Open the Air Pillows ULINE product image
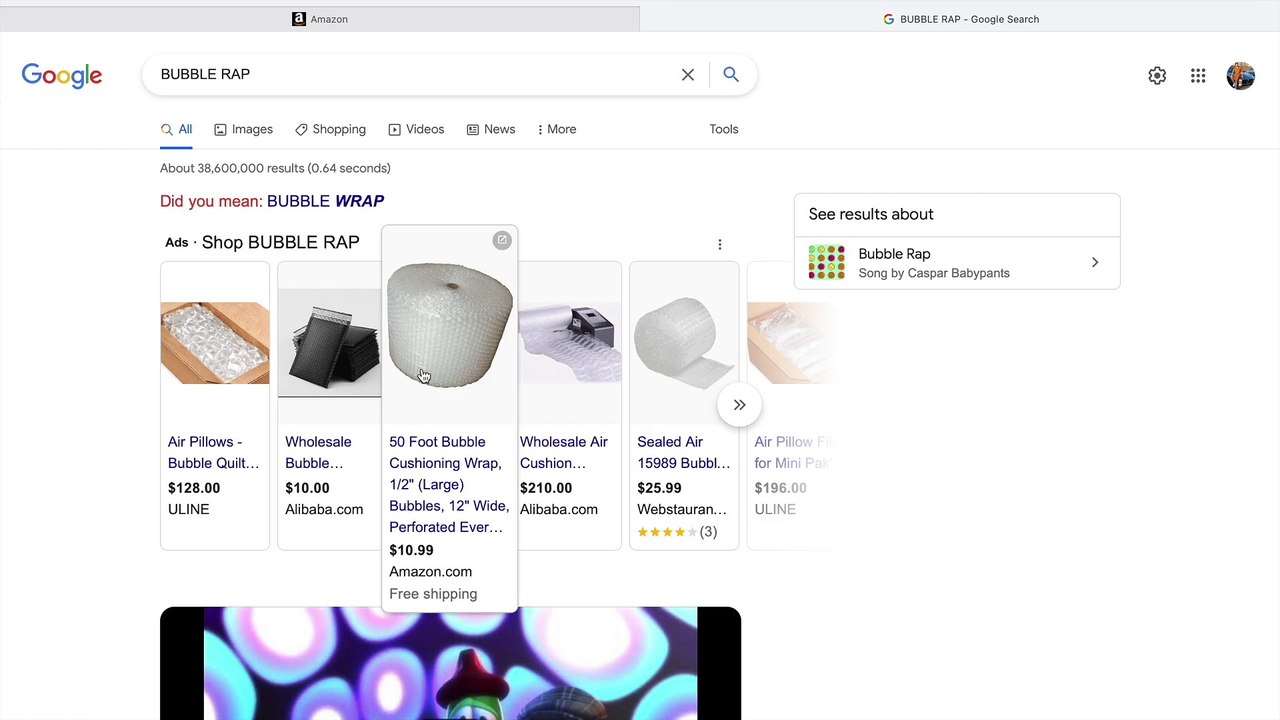 pyautogui.click(x=215, y=343)
